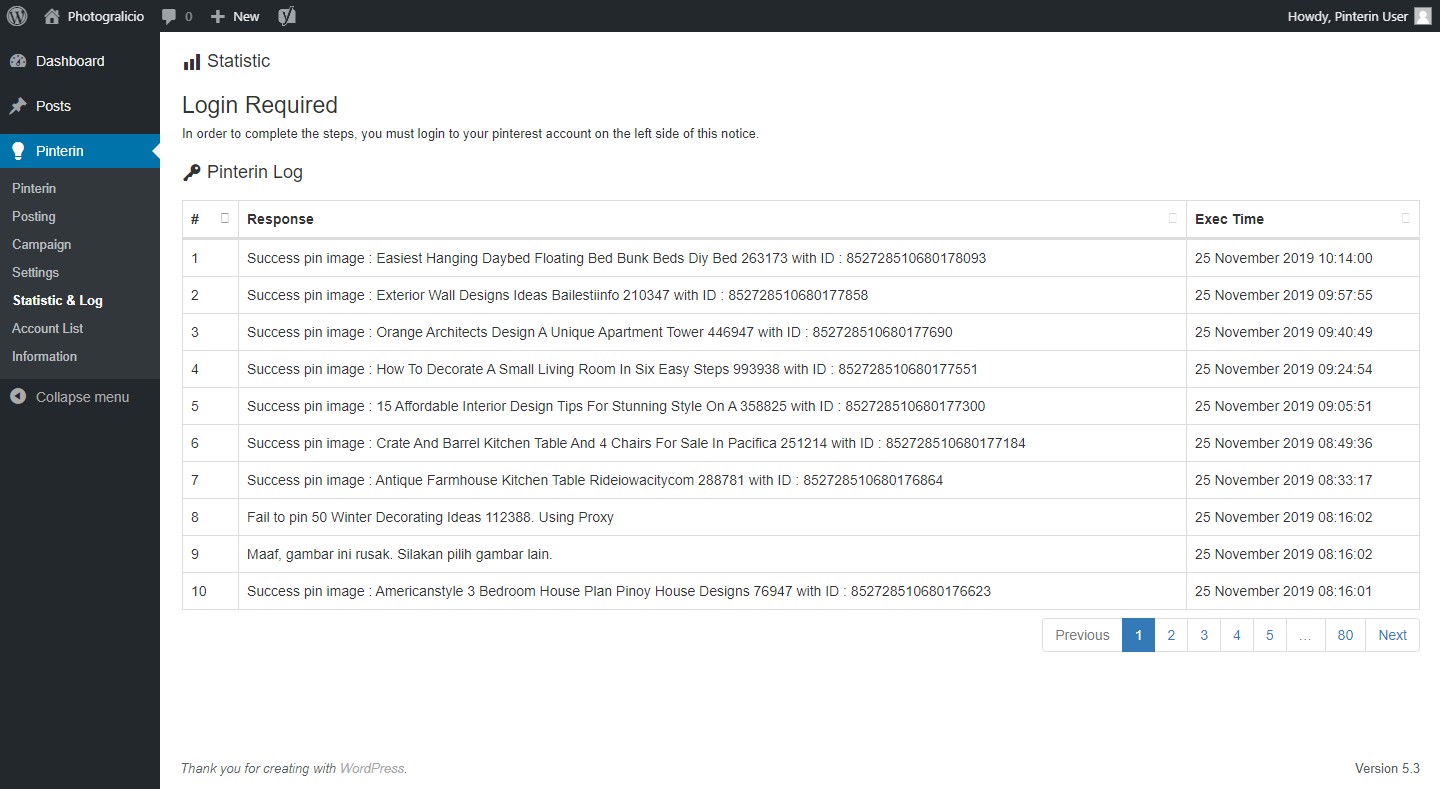Click the 15 Affordable Interior Design Tips response
The image size is (1440, 789).
[x=616, y=406]
